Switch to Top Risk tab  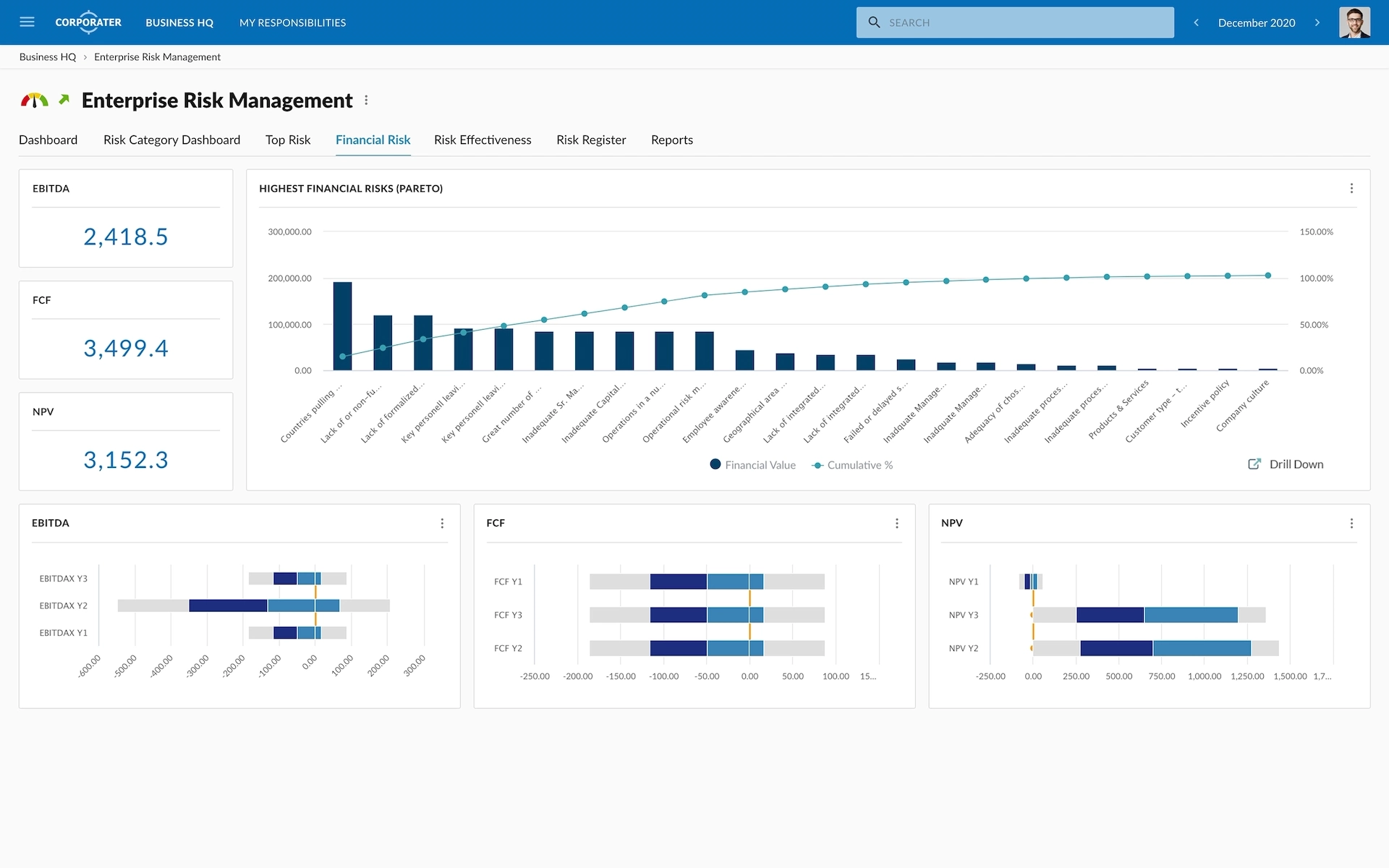[x=287, y=140]
